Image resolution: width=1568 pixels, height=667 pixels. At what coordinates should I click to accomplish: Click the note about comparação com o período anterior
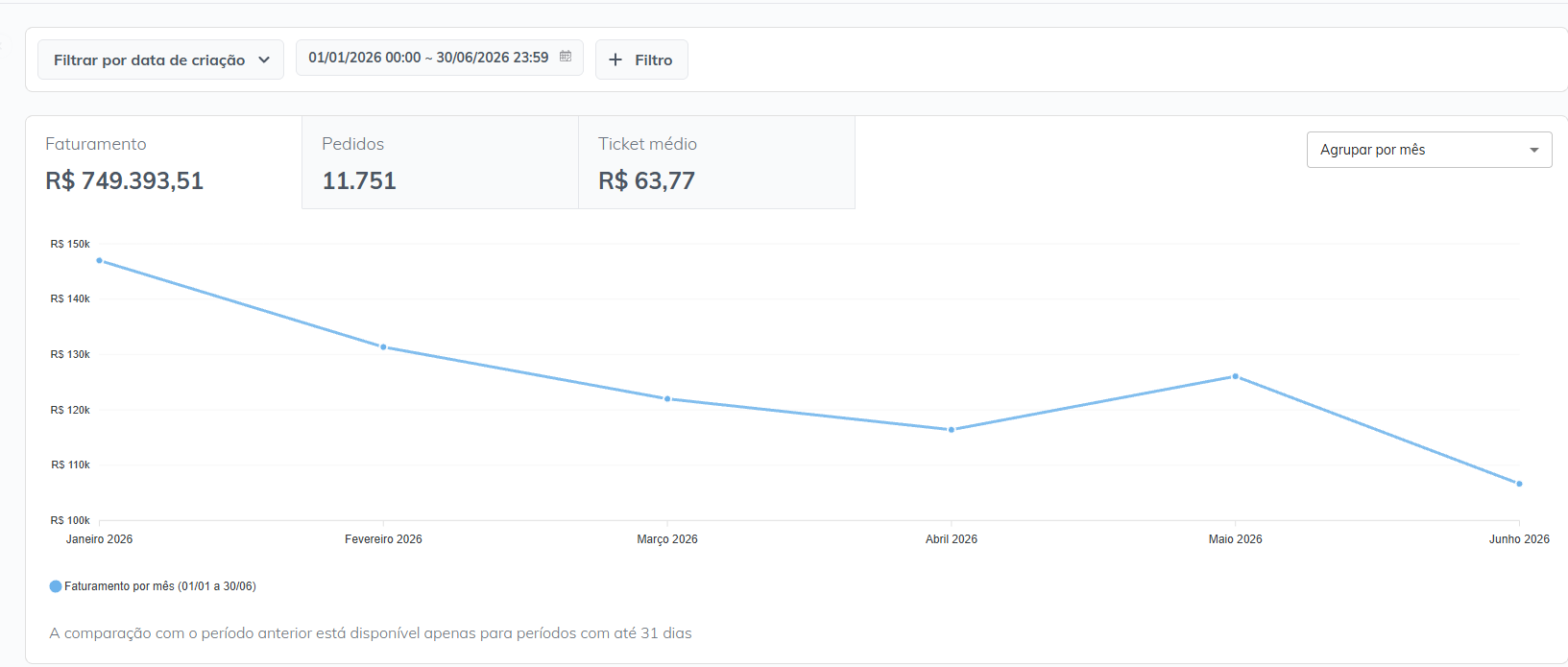point(371,633)
